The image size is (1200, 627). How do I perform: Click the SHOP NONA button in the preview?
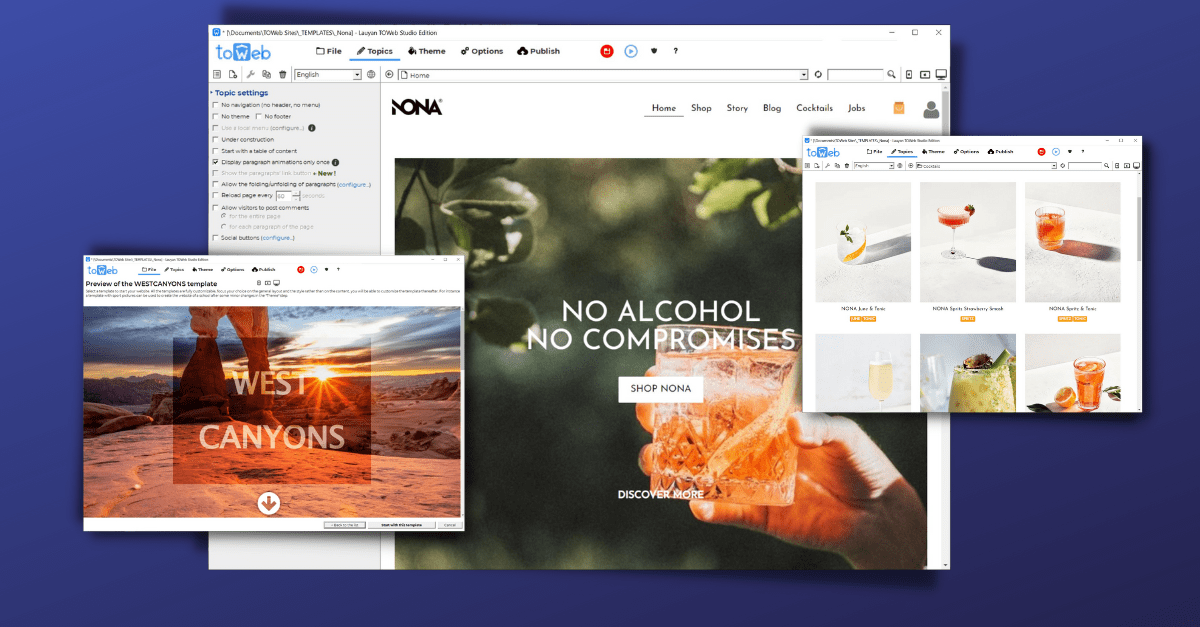pyautogui.click(x=660, y=389)
